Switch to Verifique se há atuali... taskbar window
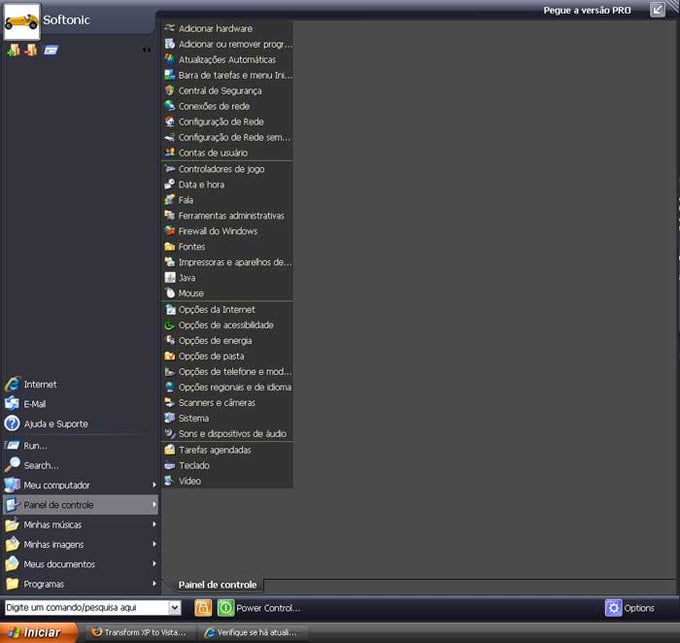 tap(252, 633)
